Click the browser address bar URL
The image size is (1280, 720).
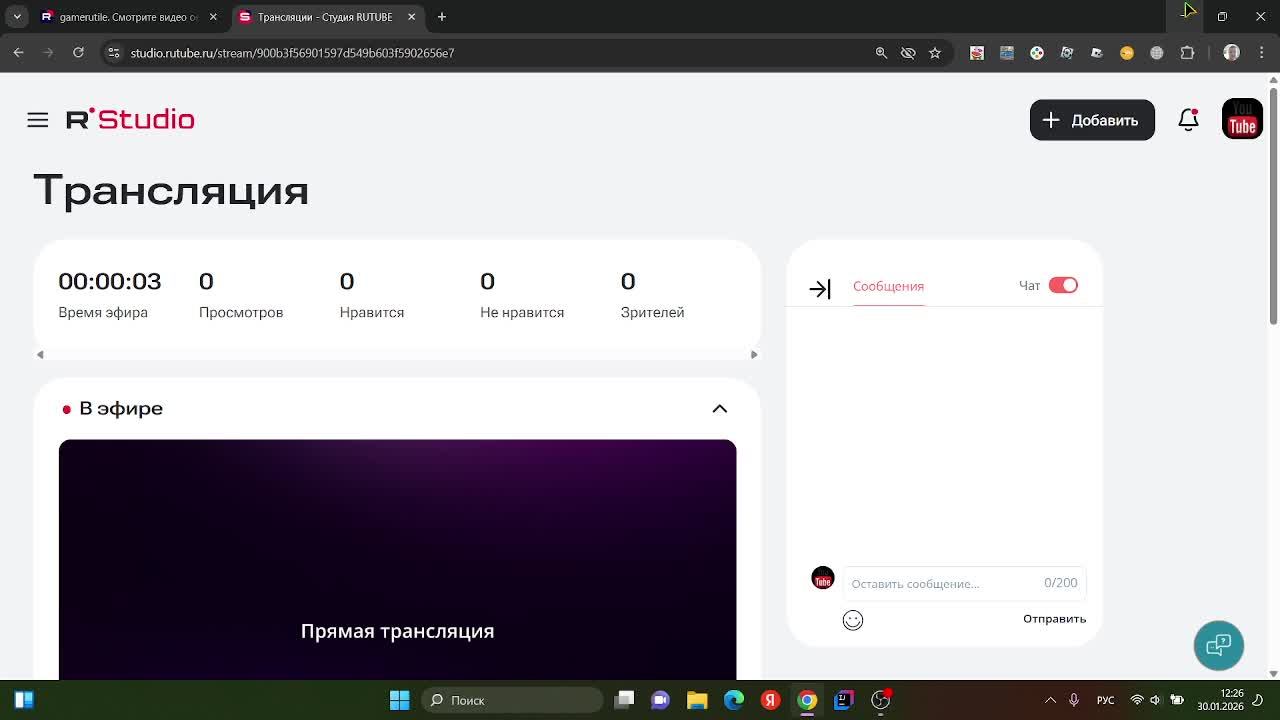[x=292, y=53]
